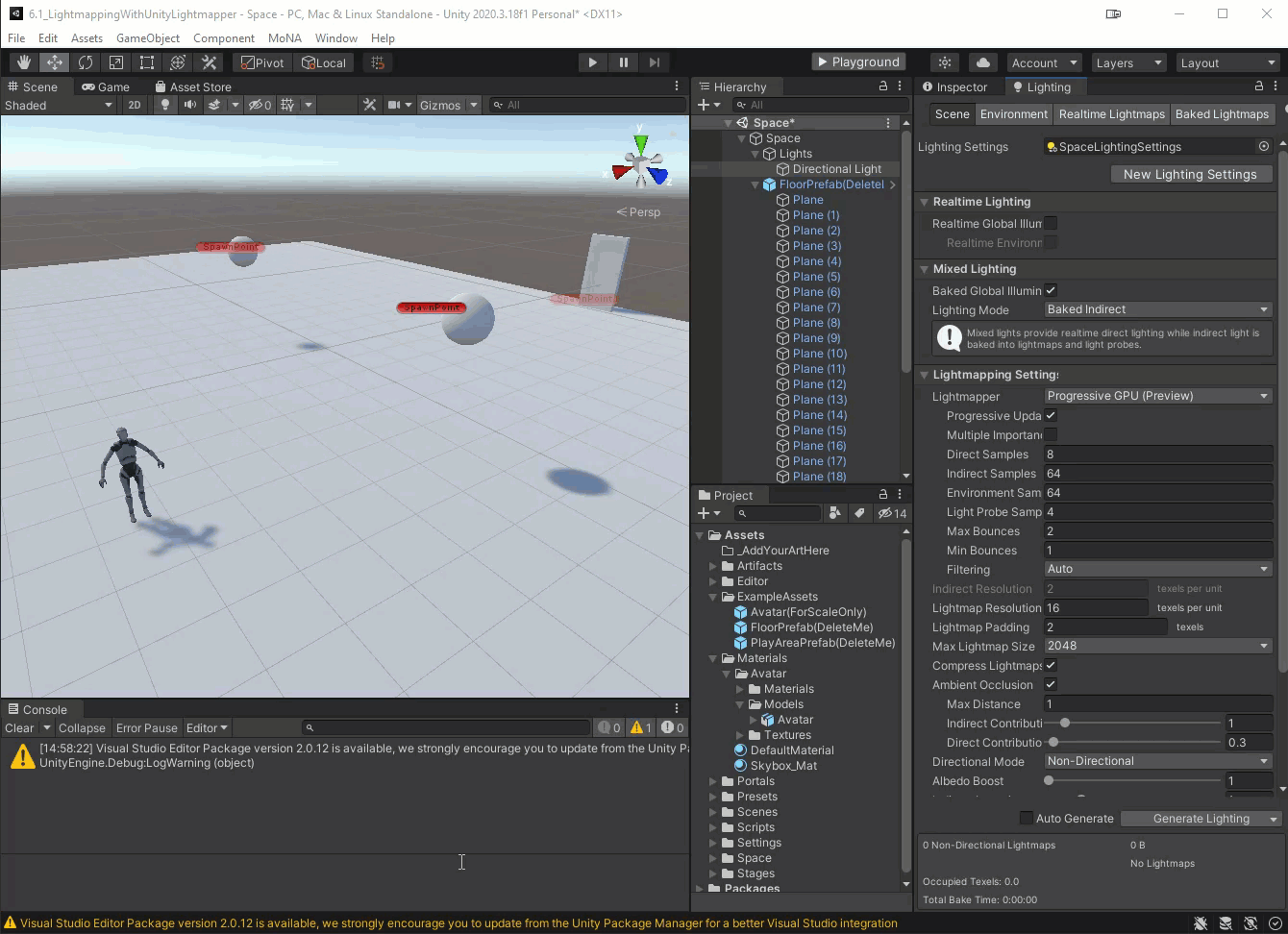The width and height of the screenshot is (1288, 934).
Task: Enable Multiple Importance Sampling checkbox
Action: pyautogui.click(x=1051, y=434)
